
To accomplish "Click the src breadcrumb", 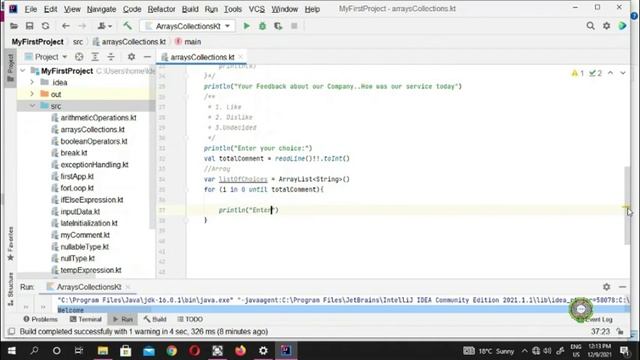I will pos(78,42).
